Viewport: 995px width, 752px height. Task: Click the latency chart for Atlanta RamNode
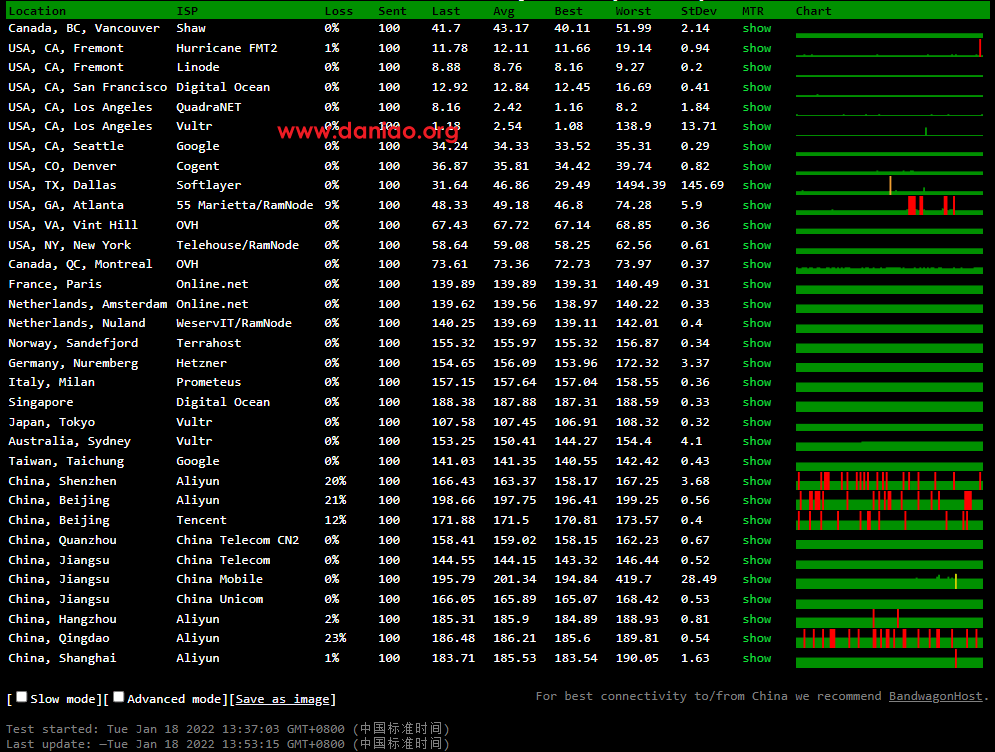[889, 206]
